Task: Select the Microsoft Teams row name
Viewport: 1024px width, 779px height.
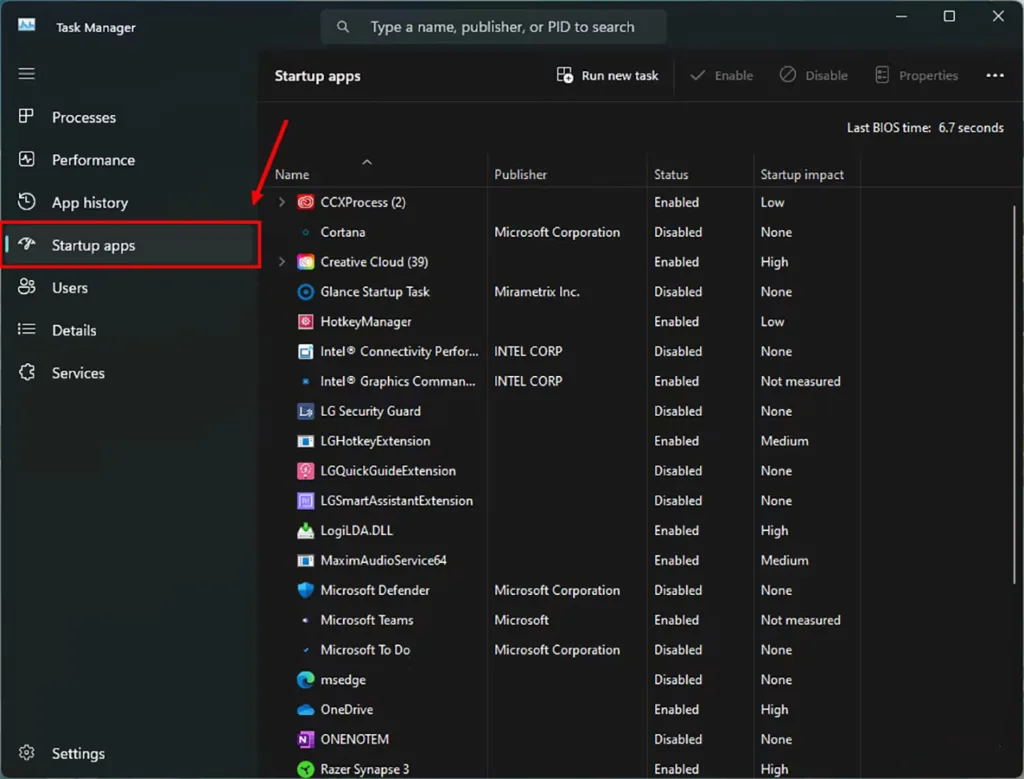Action: [x=366, y=620]
